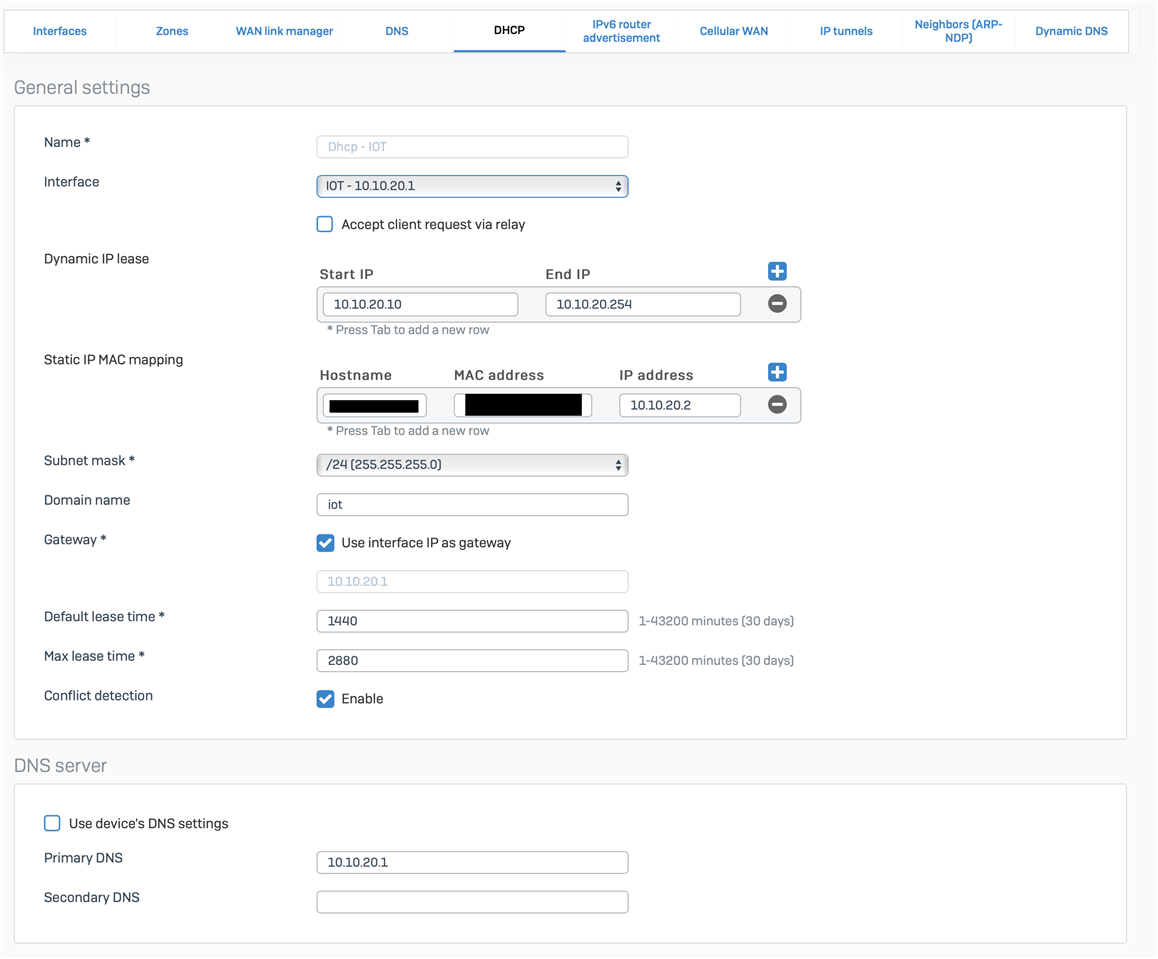
Task: Click the empty Secondary DNS field
Action: (473, 902)
